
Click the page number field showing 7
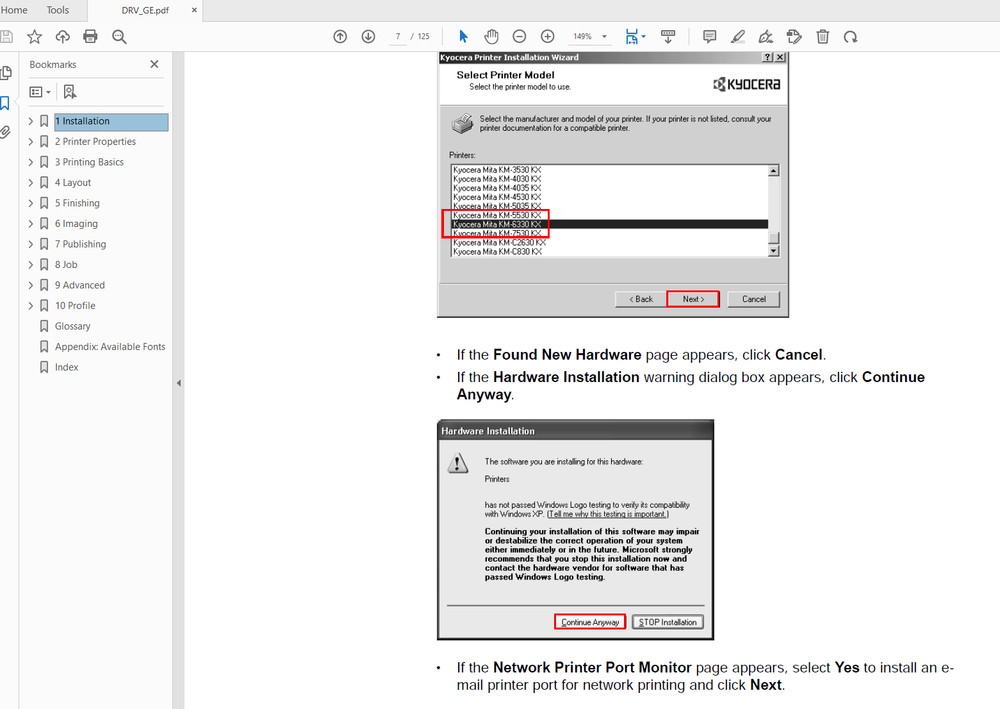pos(397,36)
